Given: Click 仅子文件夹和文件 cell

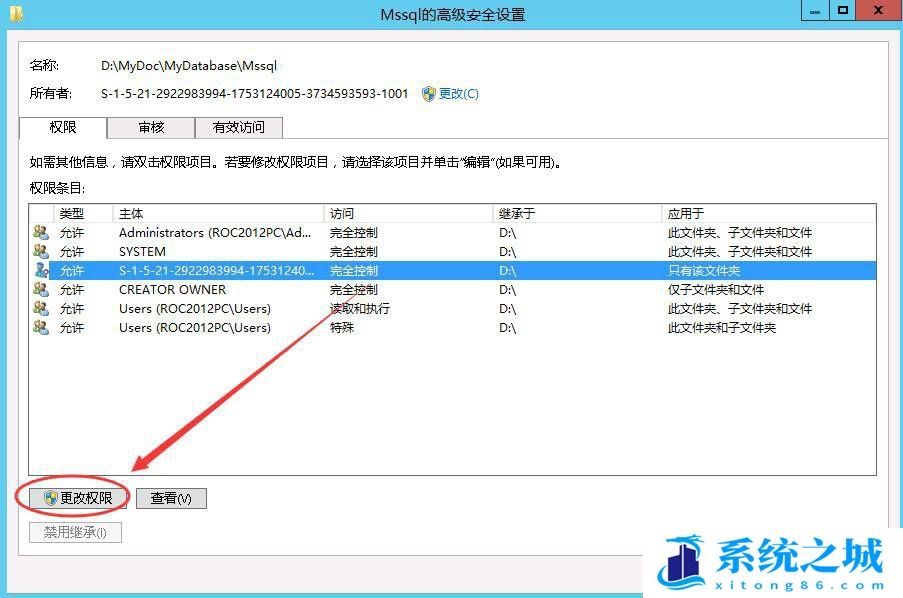Looking at the screenshot, I should click(716, 290).
